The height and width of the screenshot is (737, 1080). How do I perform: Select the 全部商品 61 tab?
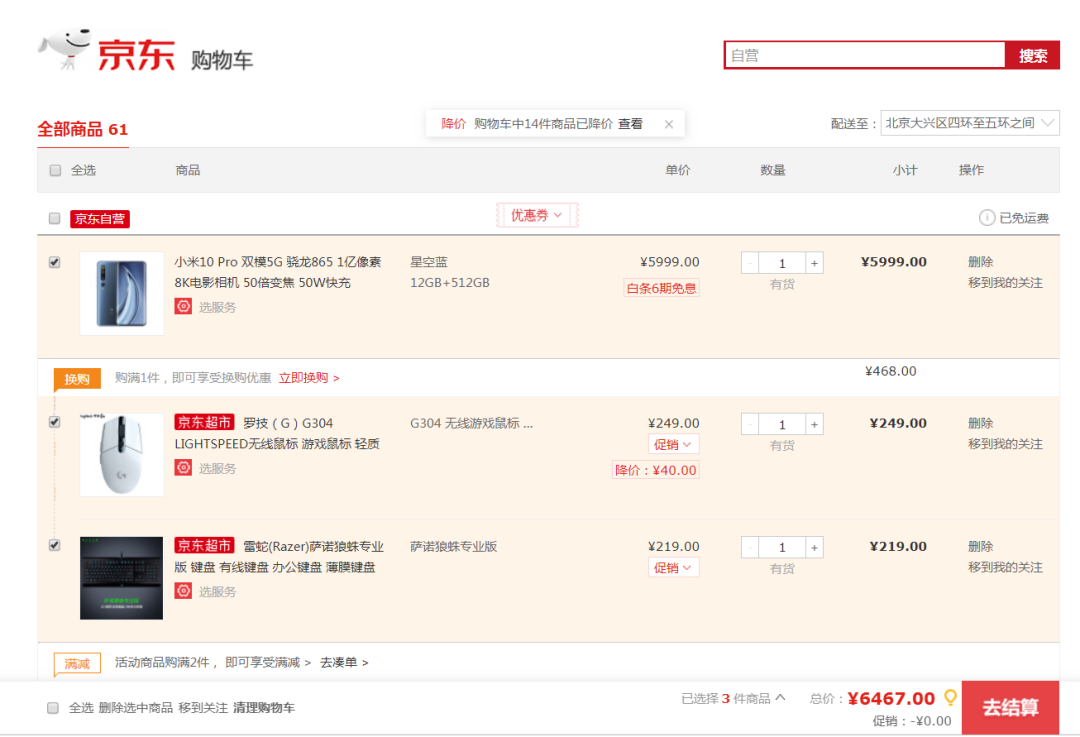83,129
